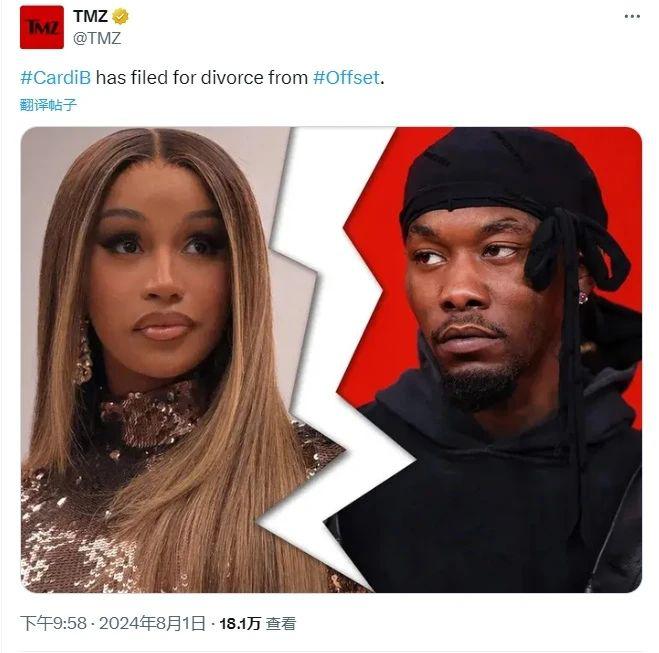Click the 下午9:58 timestamp
659x653 pixels.
coord(53,623)
